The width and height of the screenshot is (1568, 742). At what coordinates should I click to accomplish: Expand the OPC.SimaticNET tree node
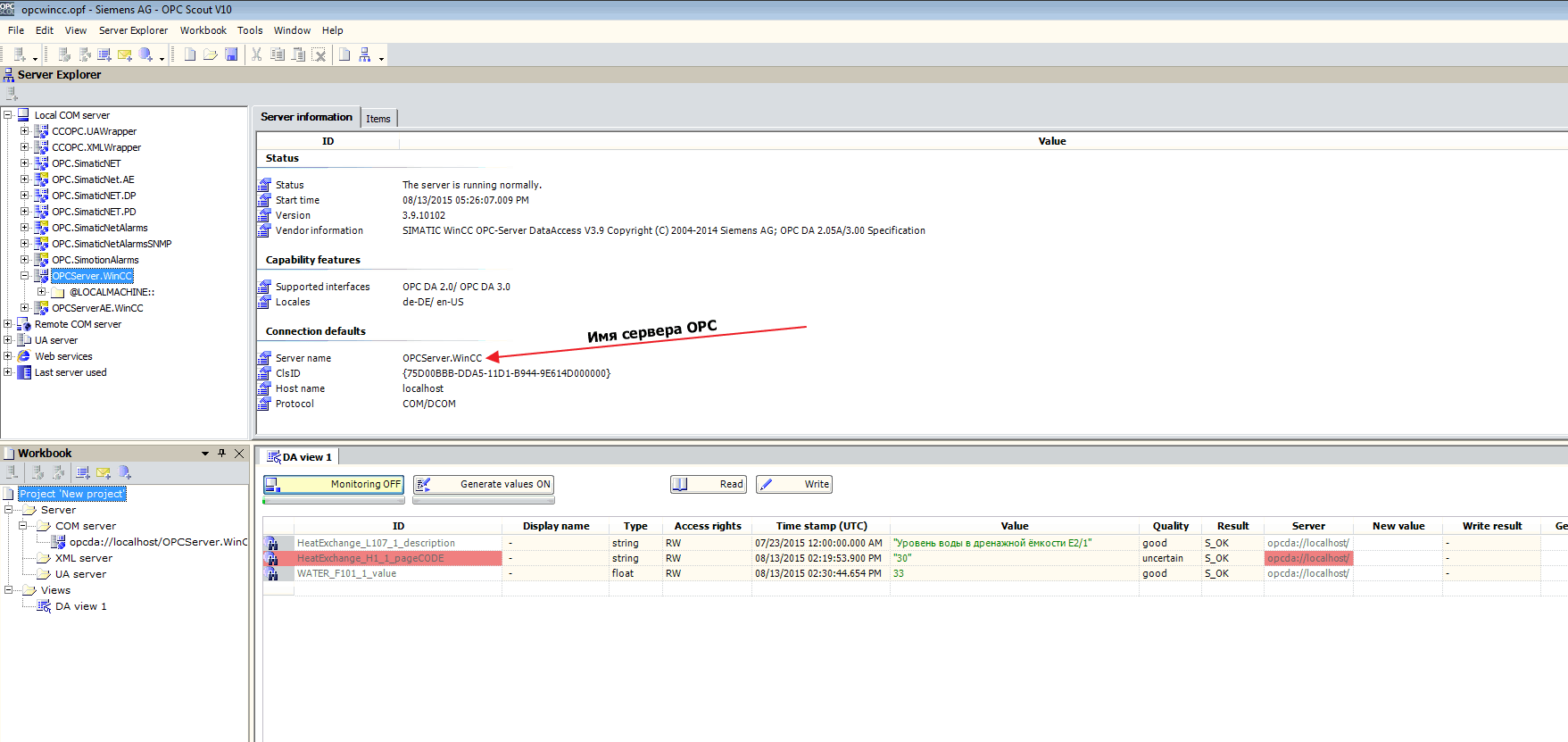(x=25, y=163)
